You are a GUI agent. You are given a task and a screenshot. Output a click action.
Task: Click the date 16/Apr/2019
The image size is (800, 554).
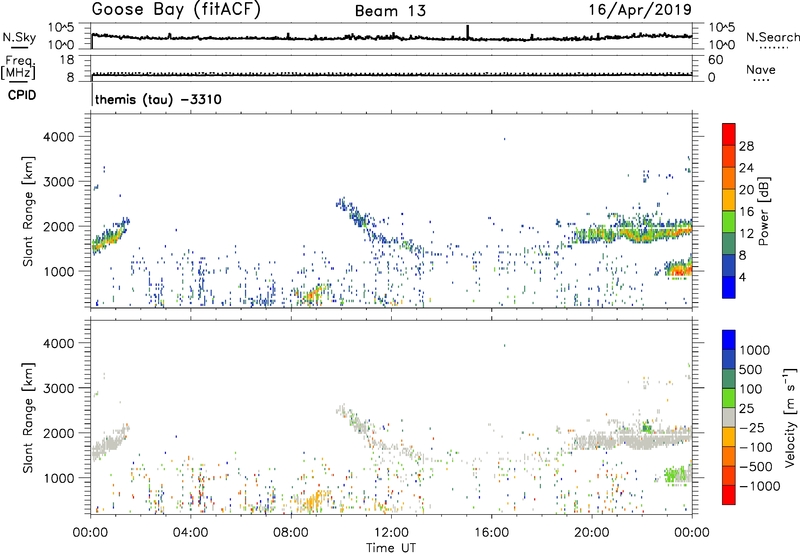coord(640,9)
